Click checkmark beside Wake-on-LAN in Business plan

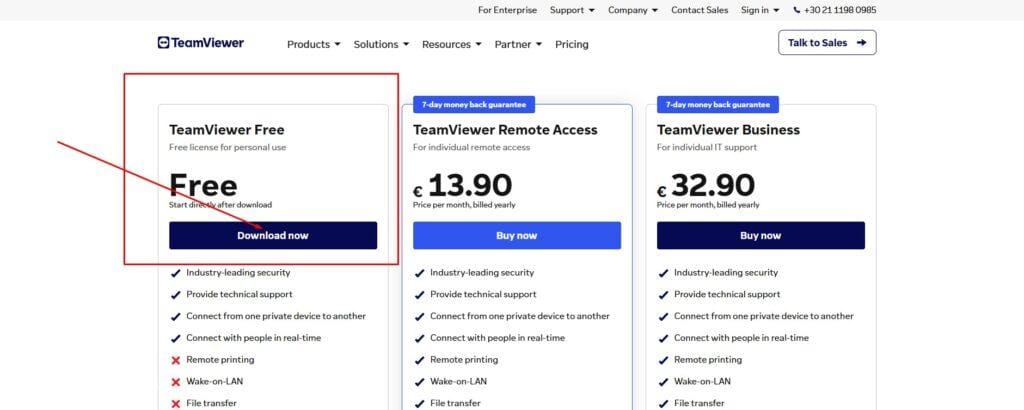pos(664,381)
